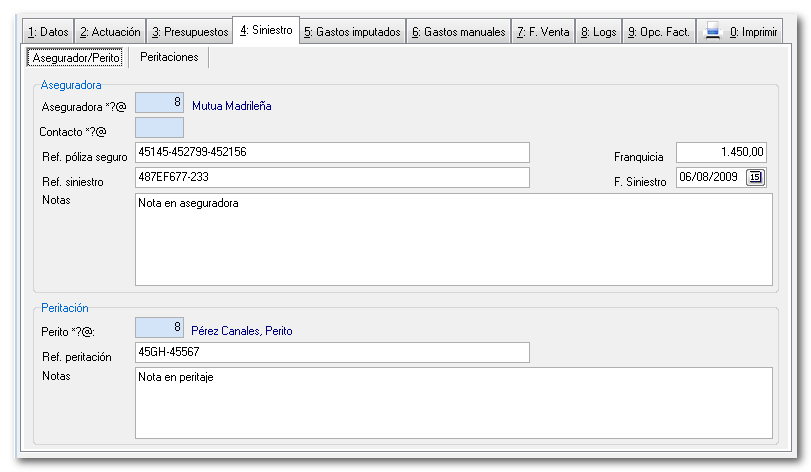Focus the Ref. póliza seguro field
The height and width of the screenshot is (472, 811).
pyautogui.click(x=331, y=153)
